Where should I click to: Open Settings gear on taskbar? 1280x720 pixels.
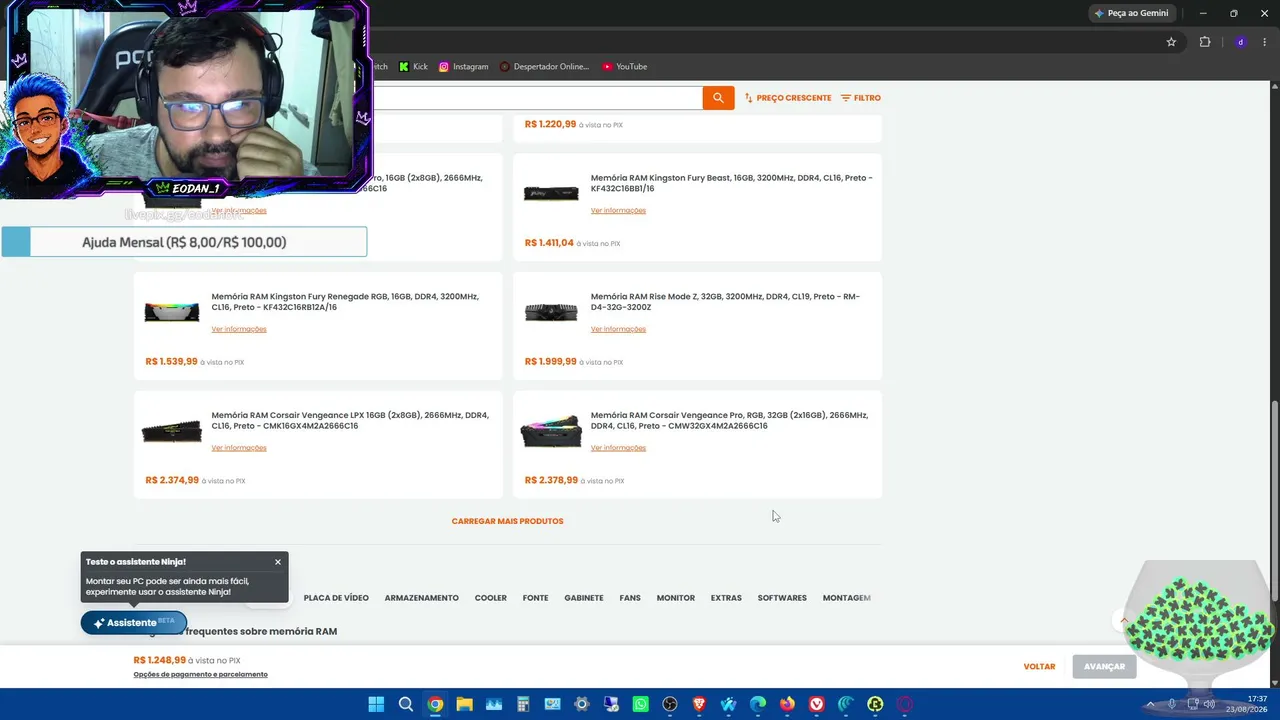coord(582,704)
